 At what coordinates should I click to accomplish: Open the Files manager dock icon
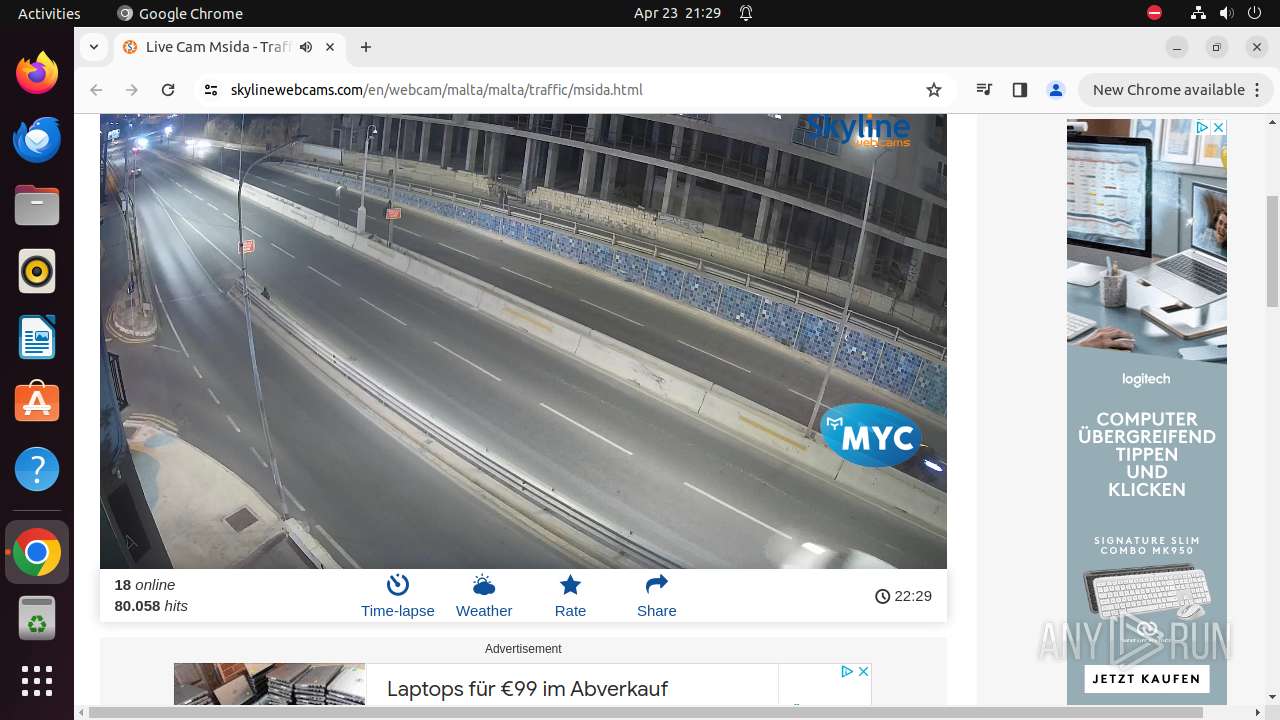click(37, 205)
